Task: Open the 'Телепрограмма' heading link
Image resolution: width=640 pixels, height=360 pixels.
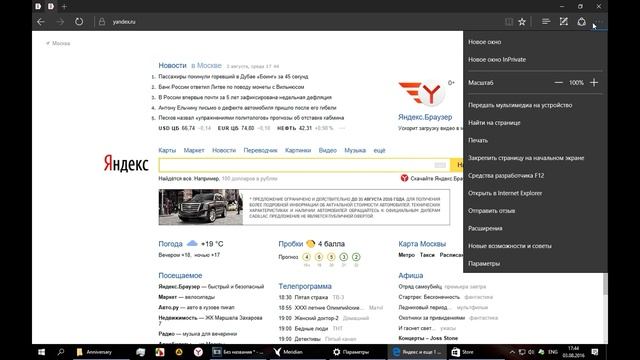Action: click(x=305, y=286)
